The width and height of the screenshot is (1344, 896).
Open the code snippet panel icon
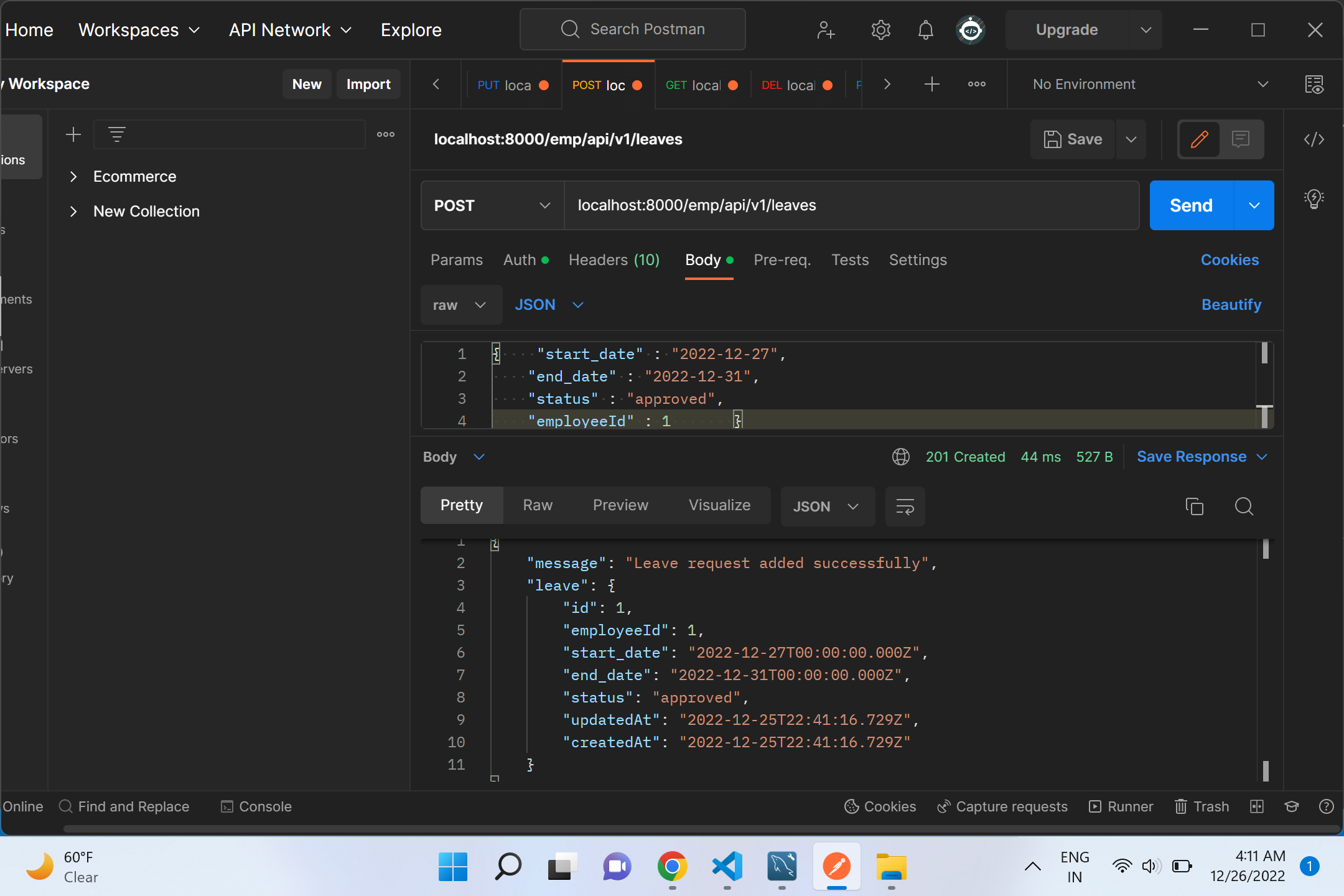(x=1315, y=139)
